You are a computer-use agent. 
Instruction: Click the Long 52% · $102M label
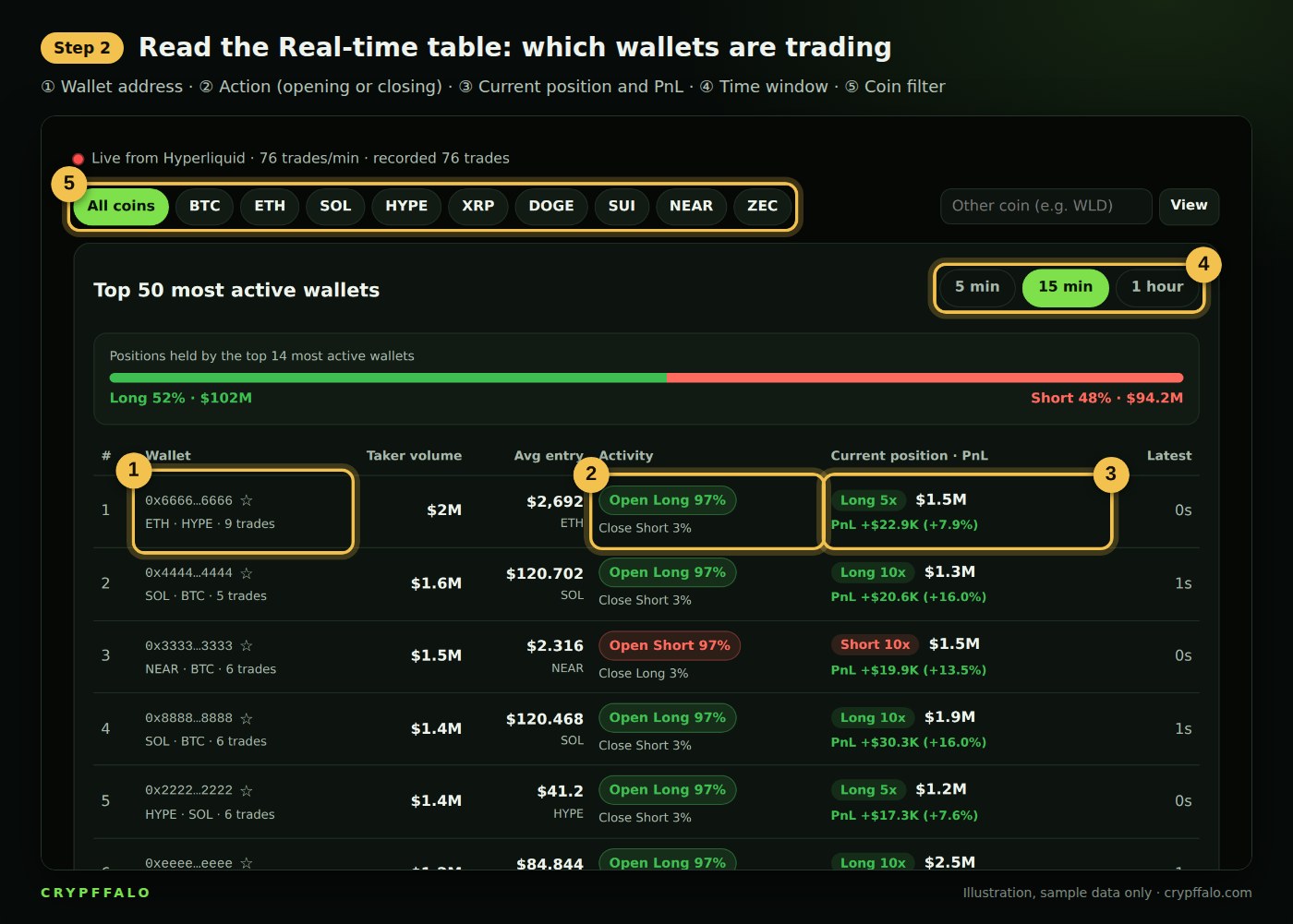(x=181, y=398)
